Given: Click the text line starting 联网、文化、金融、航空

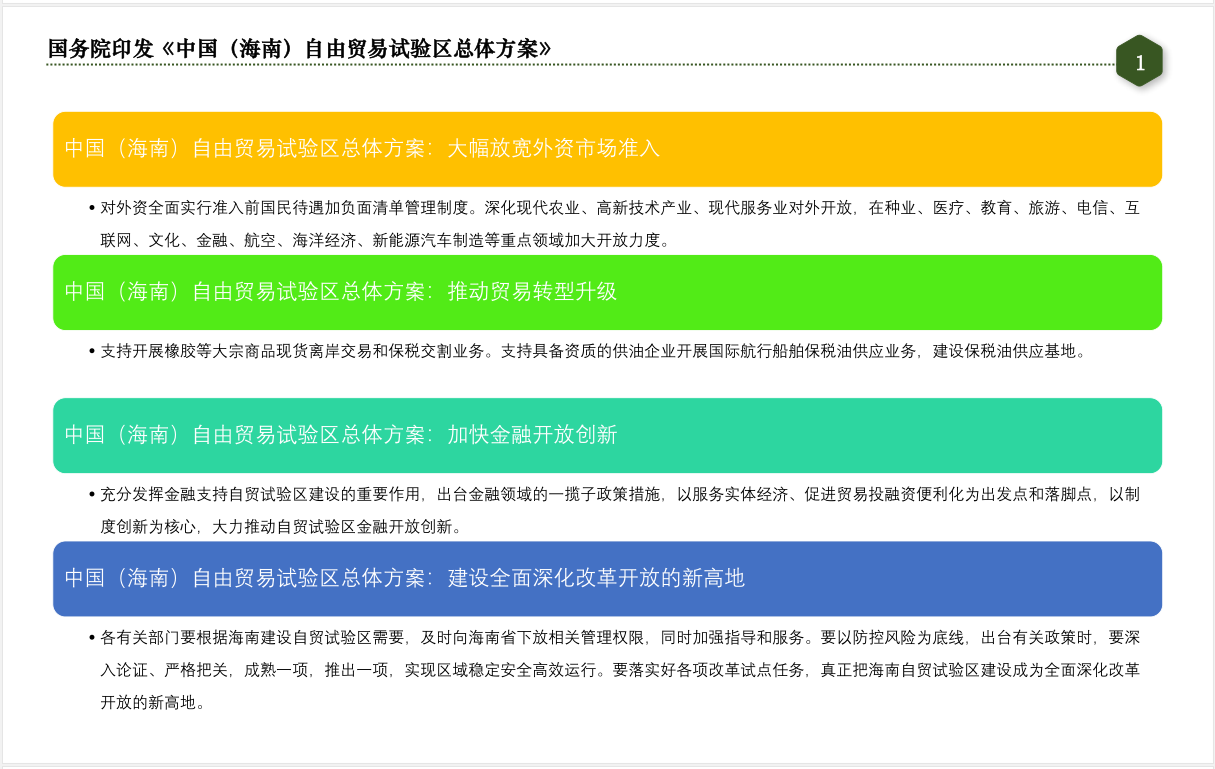Looking at the screenshot, I should coord(385,240).
